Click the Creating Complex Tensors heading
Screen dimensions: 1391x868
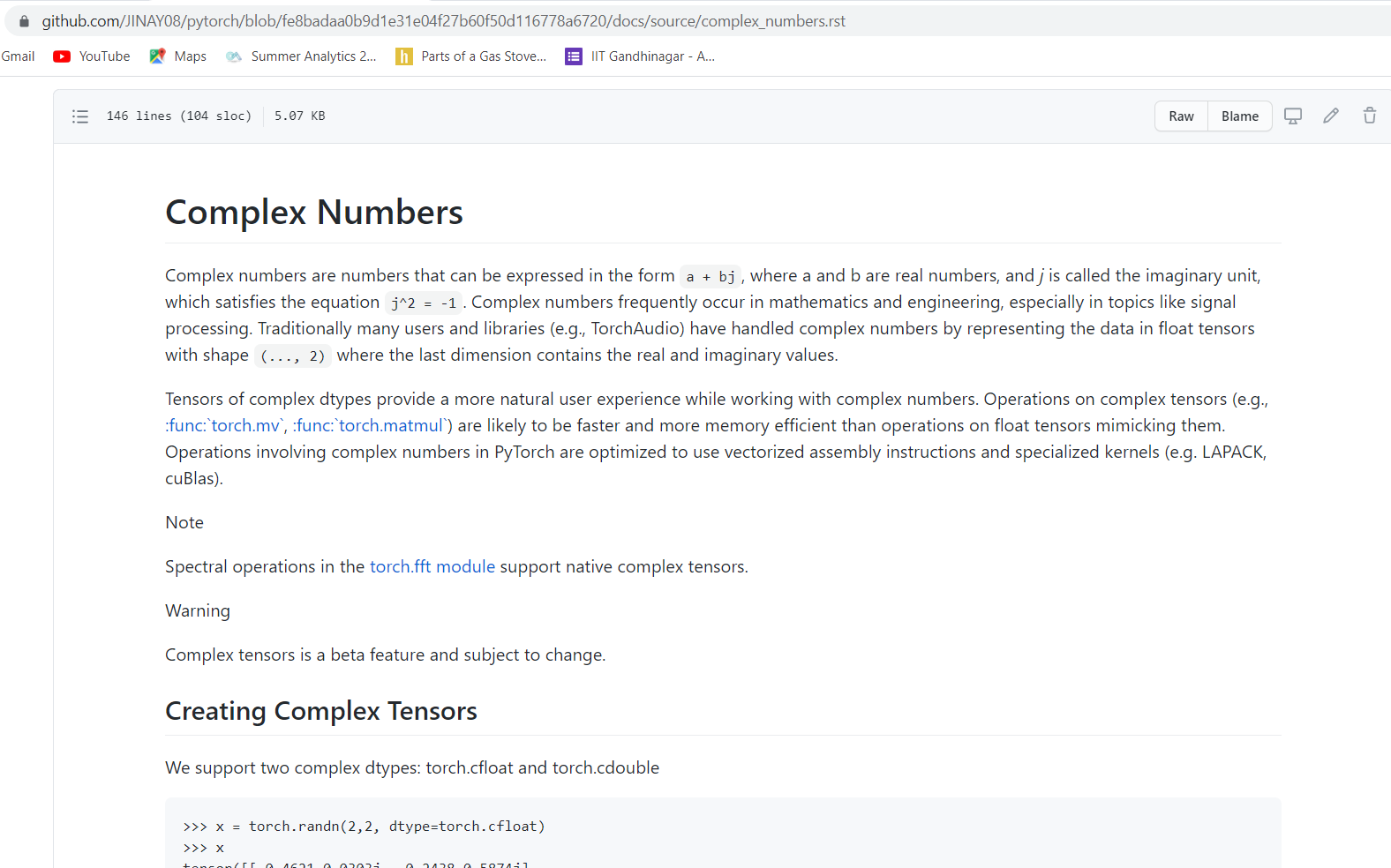[321, 711]
